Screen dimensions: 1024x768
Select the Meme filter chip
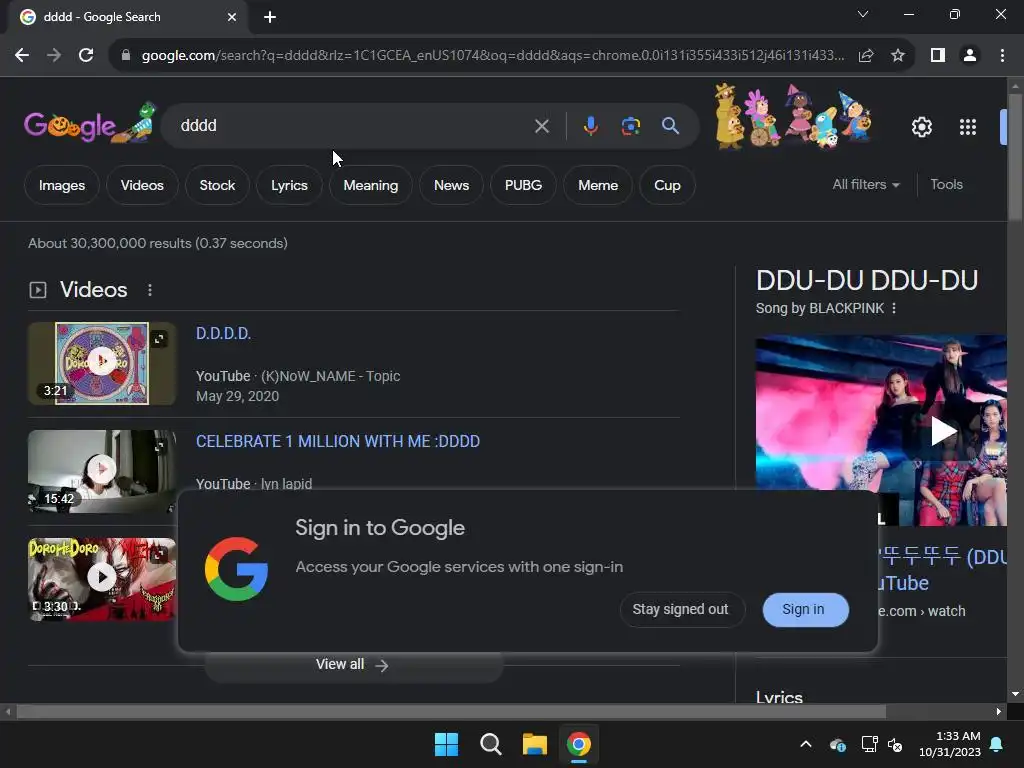598,185
